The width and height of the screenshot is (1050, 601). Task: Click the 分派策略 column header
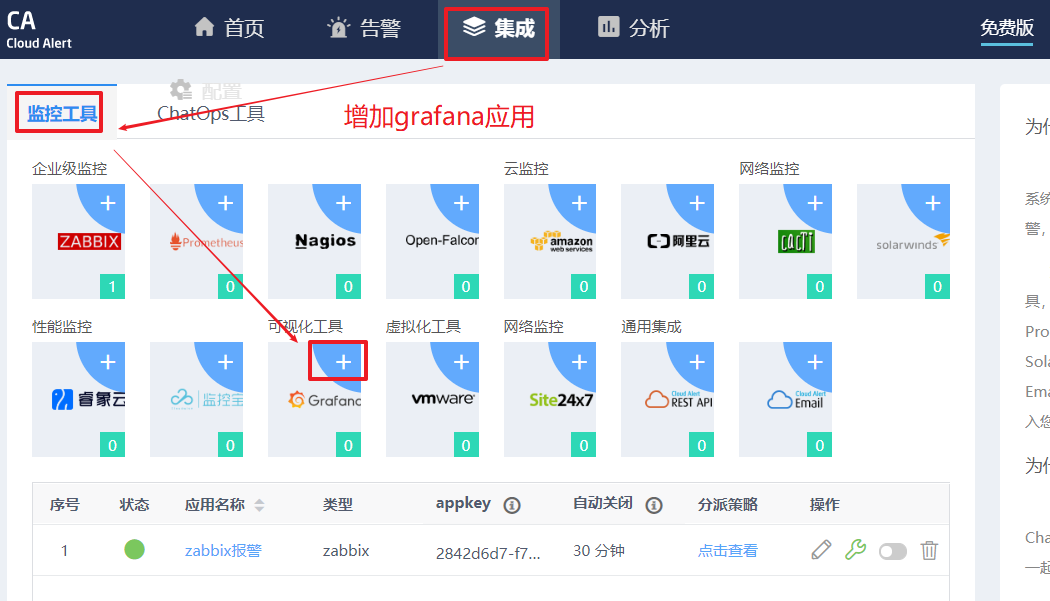728,505
